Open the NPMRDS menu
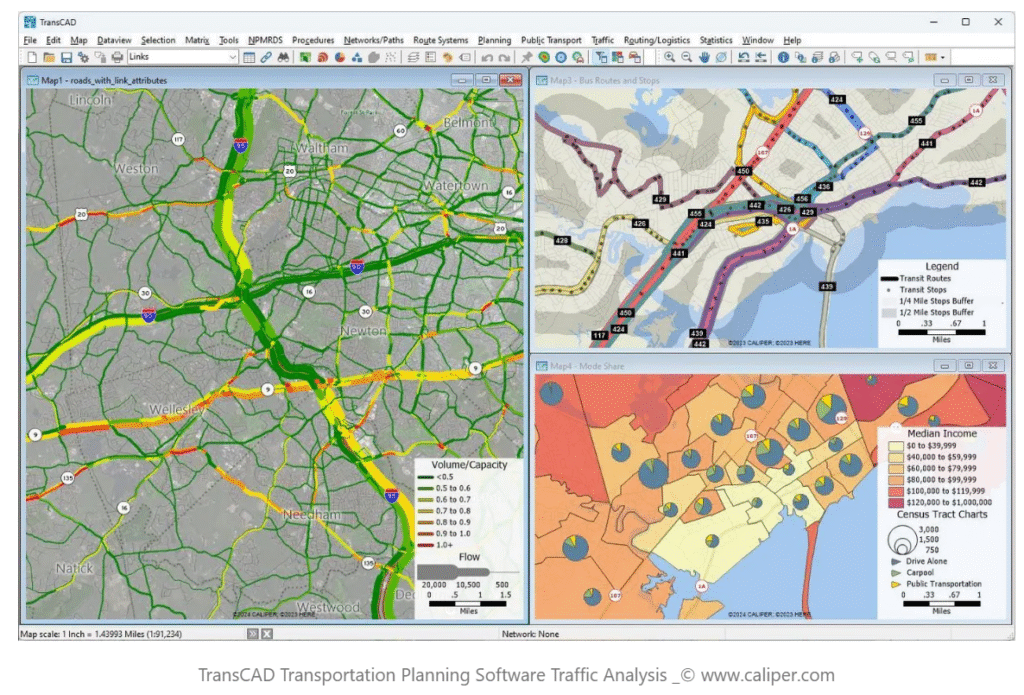The width and height of the screenshot is (1024, 695). click(x=265, y=40)
